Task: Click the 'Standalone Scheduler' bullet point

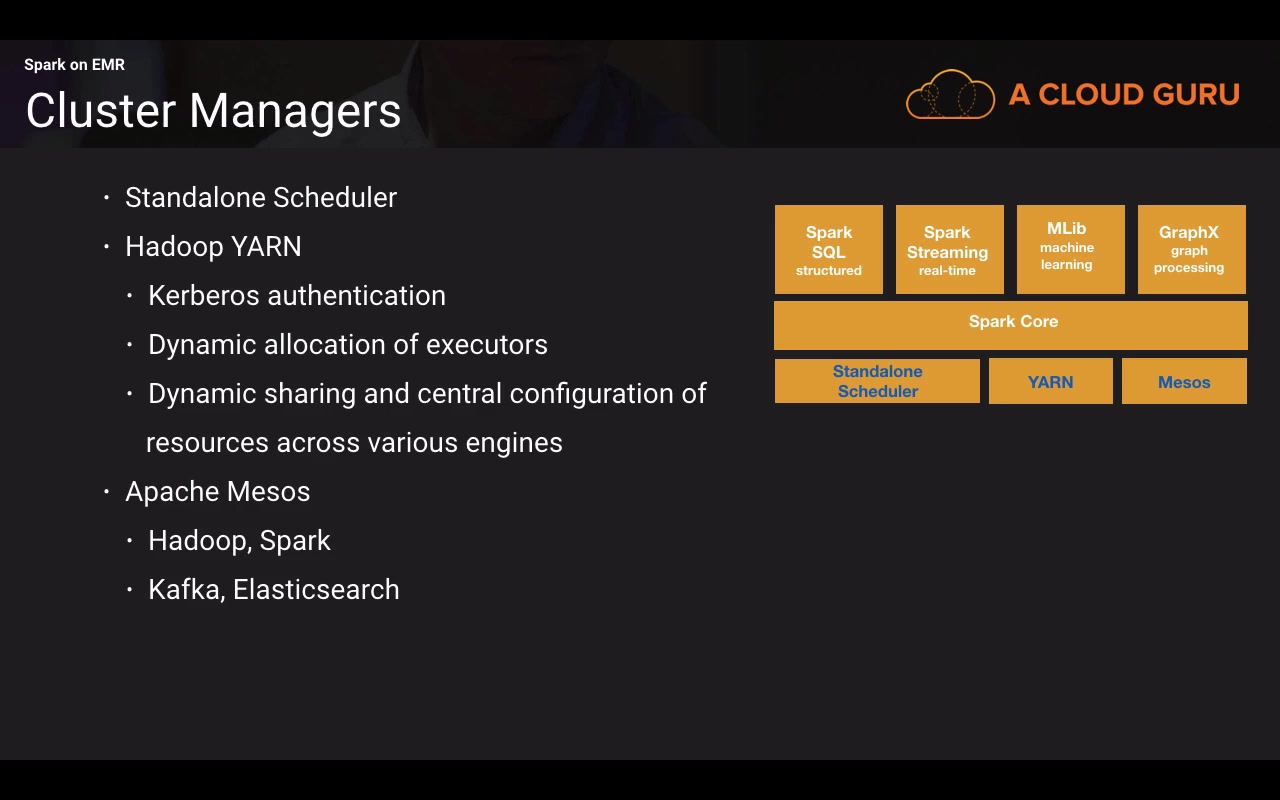Action: click(261, 198)
